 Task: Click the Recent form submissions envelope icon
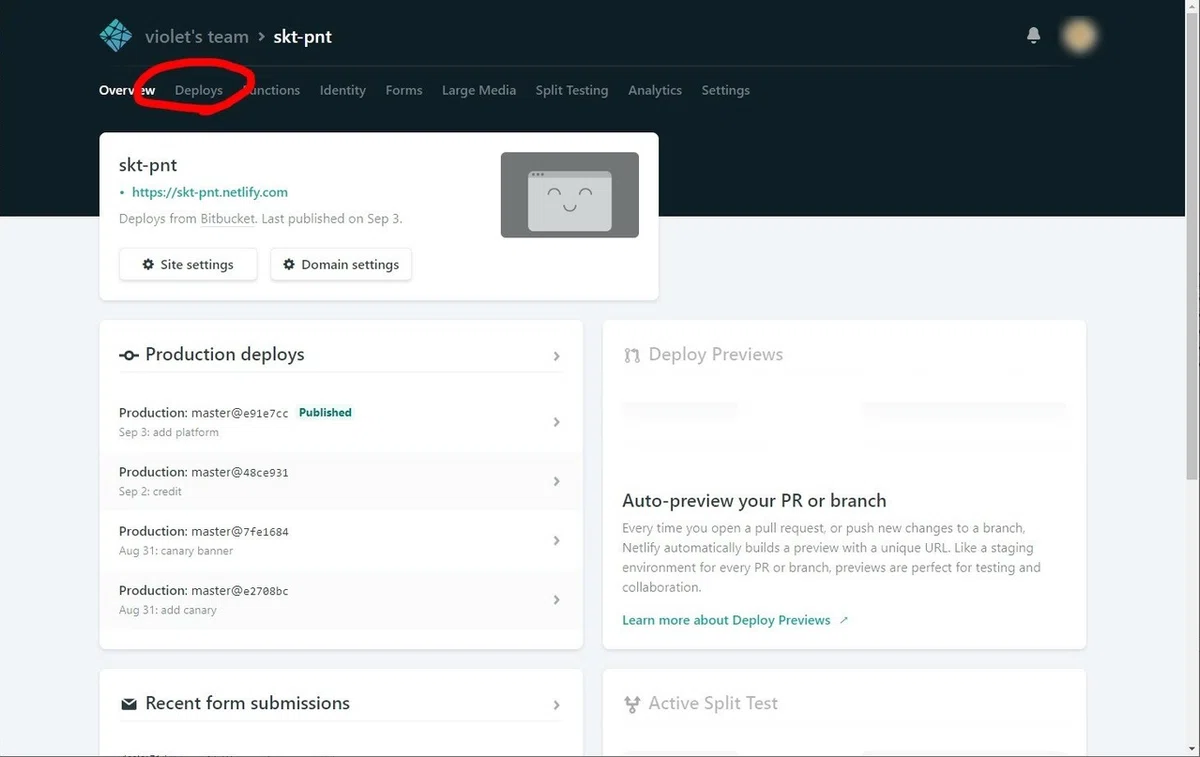pos(129,704)
